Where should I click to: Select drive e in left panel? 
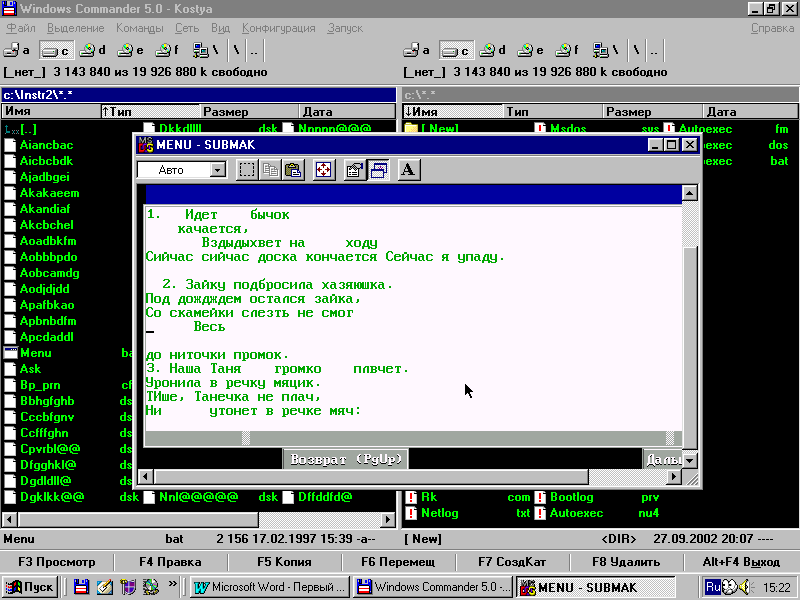pyautogui.click(x=131, y=50)
